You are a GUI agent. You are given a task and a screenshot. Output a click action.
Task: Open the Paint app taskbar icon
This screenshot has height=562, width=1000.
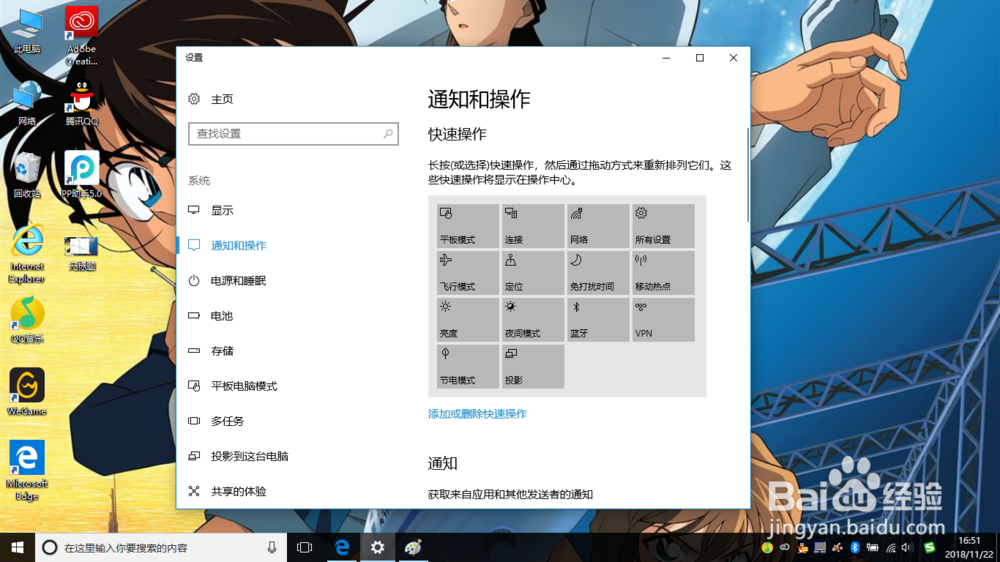tap(413, 547)
